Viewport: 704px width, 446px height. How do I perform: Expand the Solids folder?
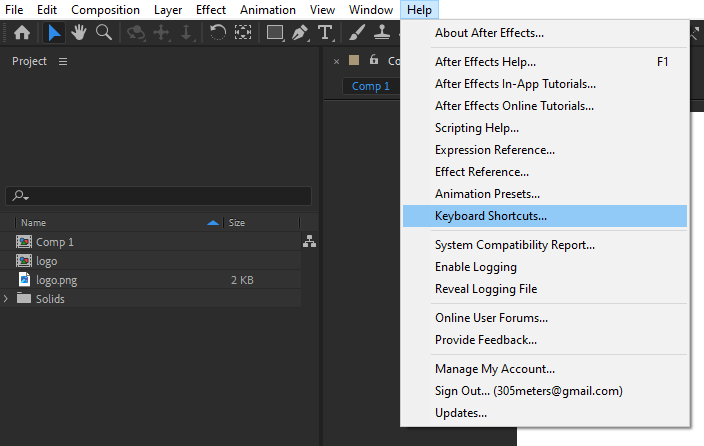6,299
